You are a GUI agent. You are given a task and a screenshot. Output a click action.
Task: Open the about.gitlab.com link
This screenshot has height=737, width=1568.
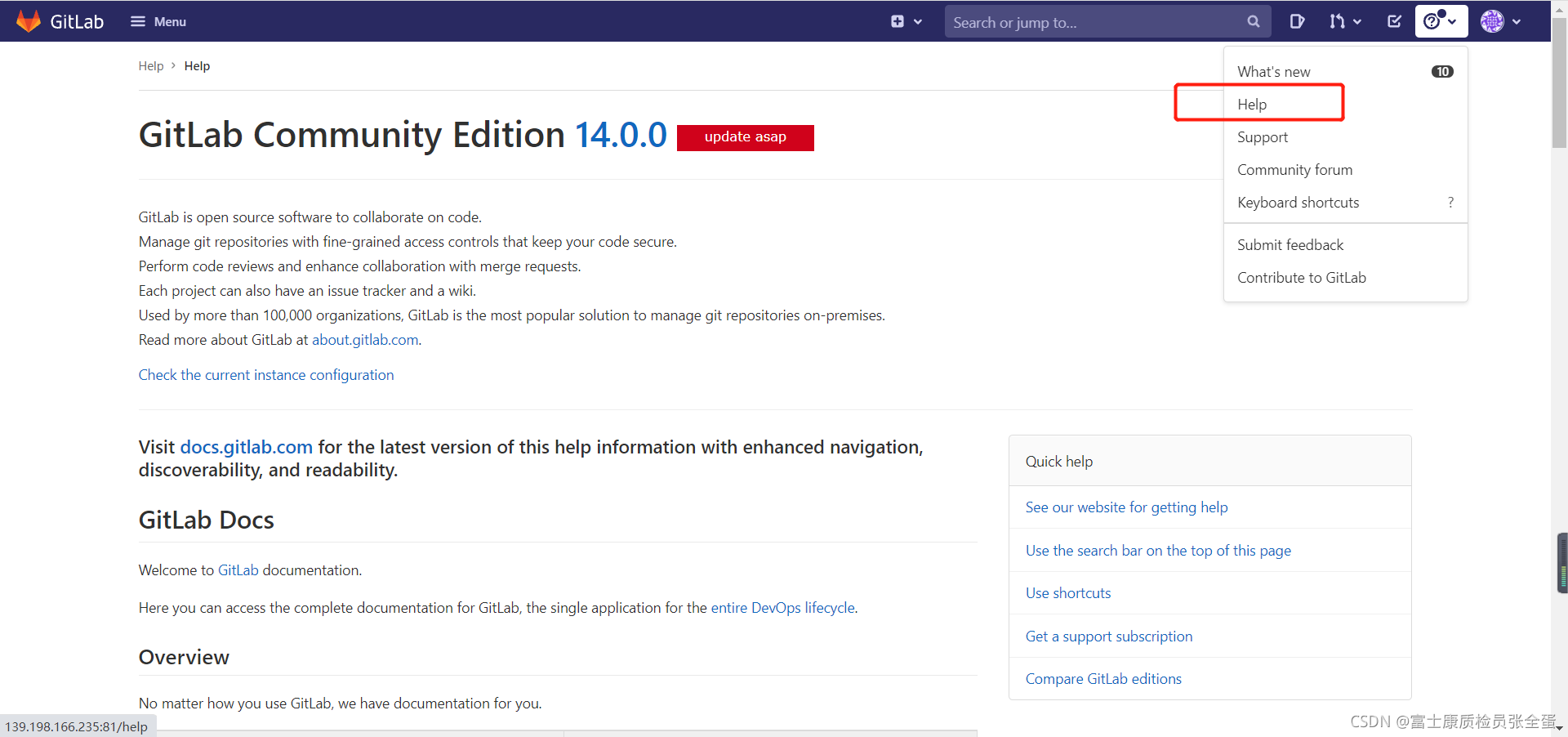[x=365, y=340]
